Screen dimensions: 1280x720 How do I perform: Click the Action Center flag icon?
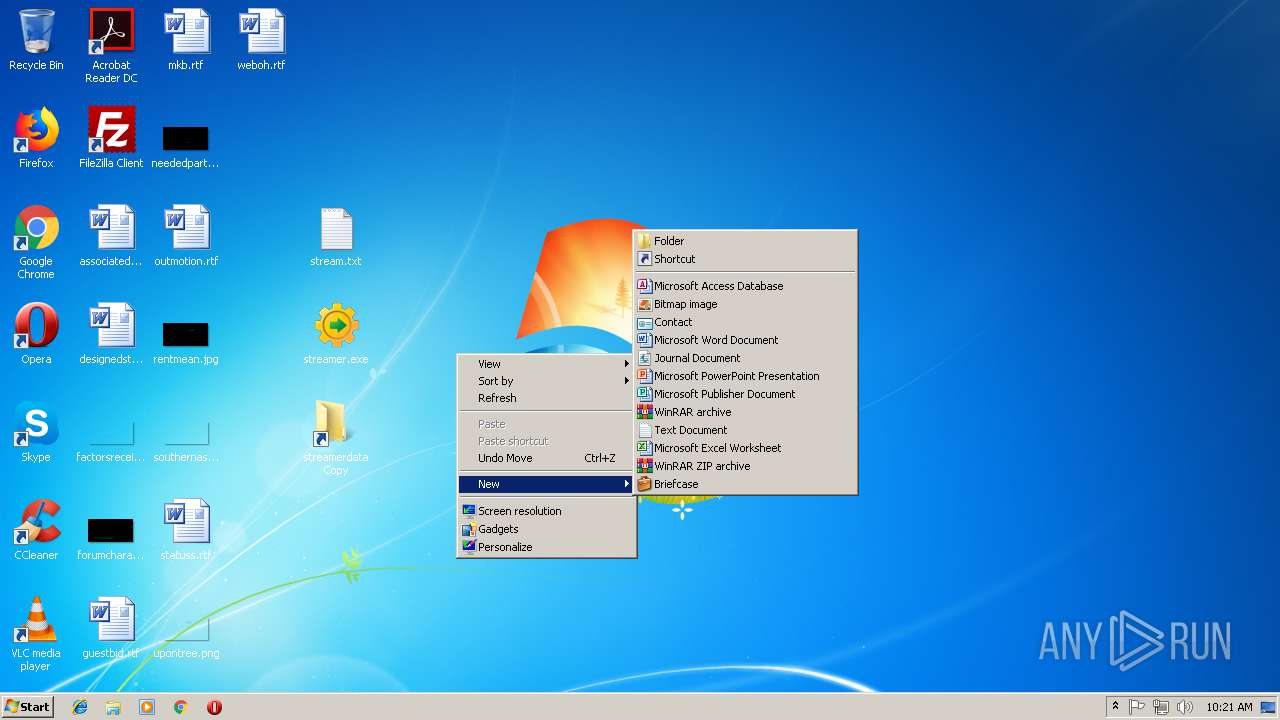1137,707
